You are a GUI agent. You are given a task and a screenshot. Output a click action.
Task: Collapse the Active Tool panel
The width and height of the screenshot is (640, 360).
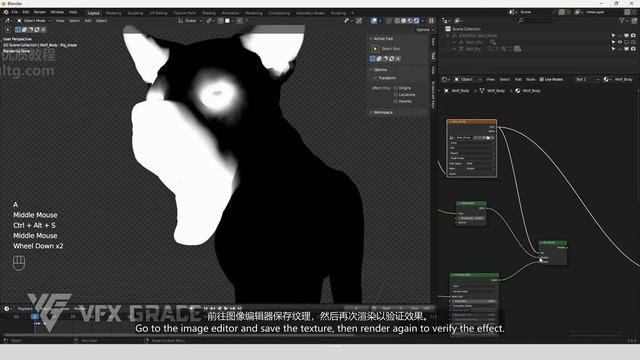(x=371, y=39)
